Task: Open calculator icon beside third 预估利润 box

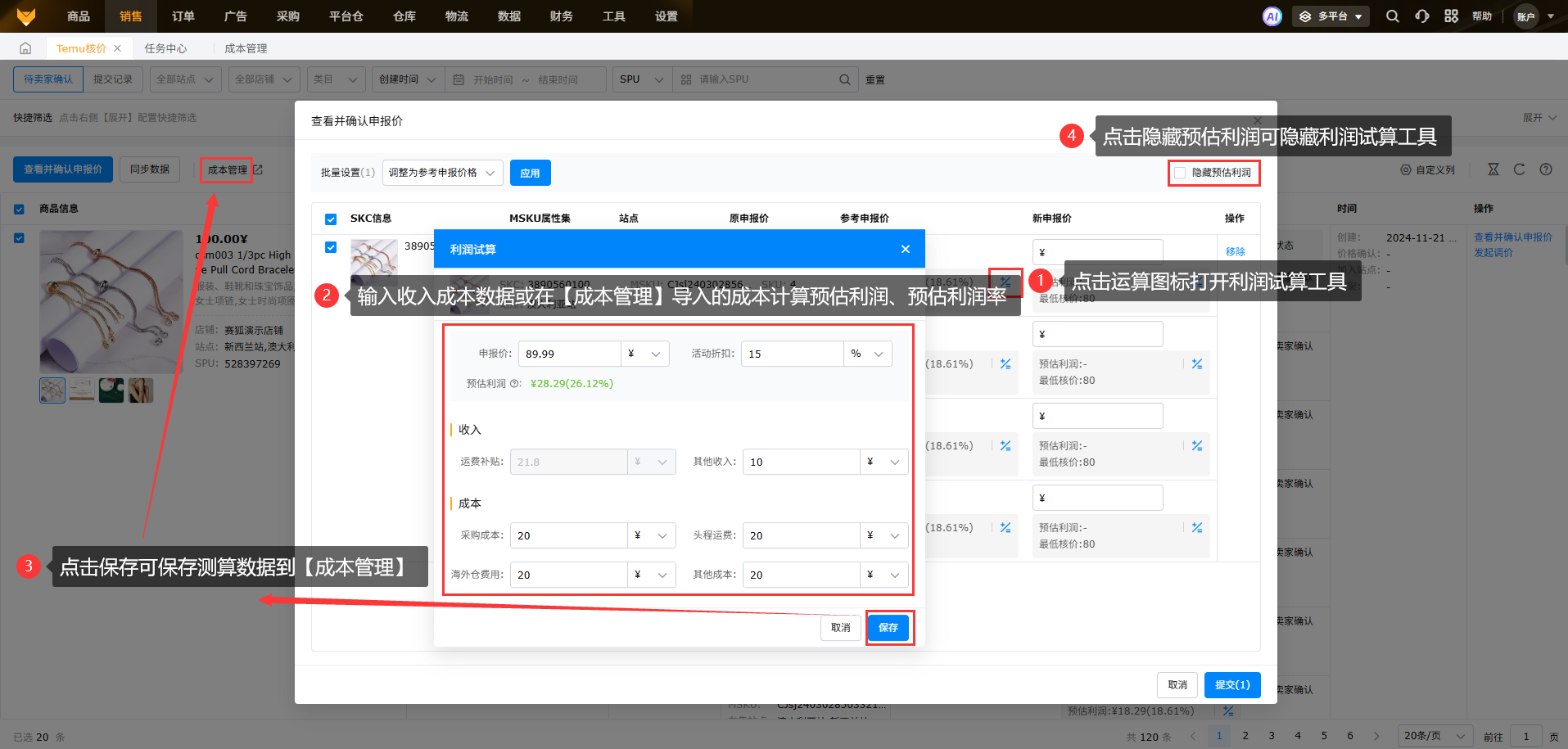Action: coord(1197,445)
